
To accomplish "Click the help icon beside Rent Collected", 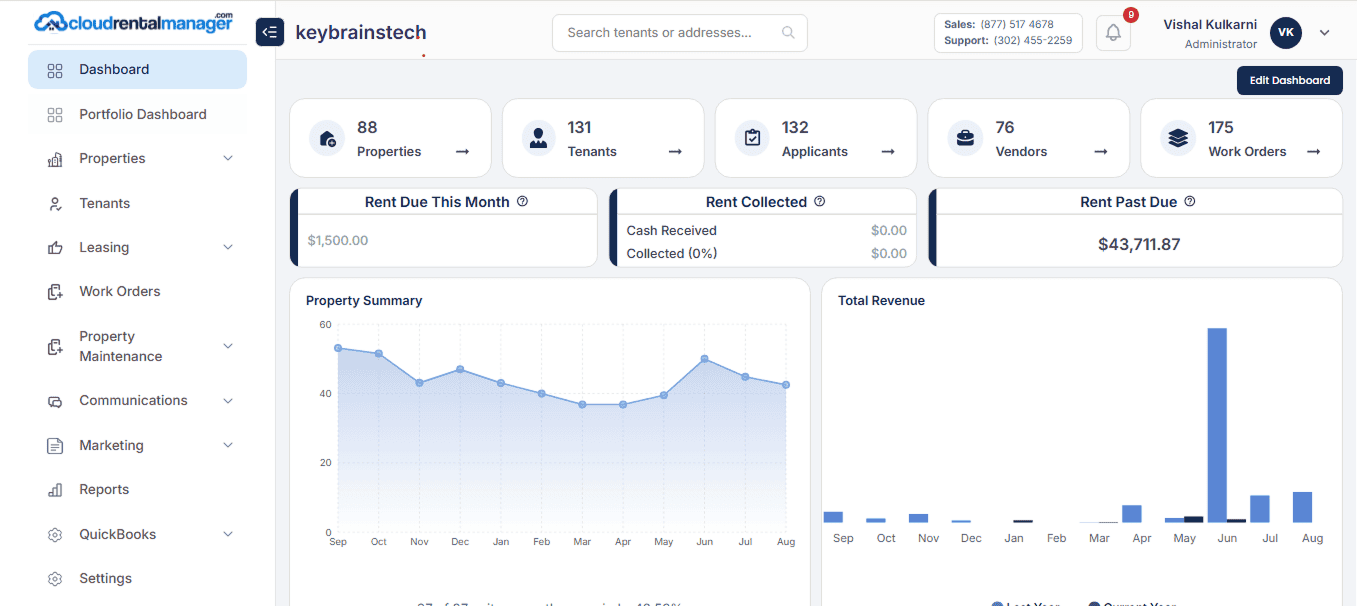I will [x=819, y=201].
